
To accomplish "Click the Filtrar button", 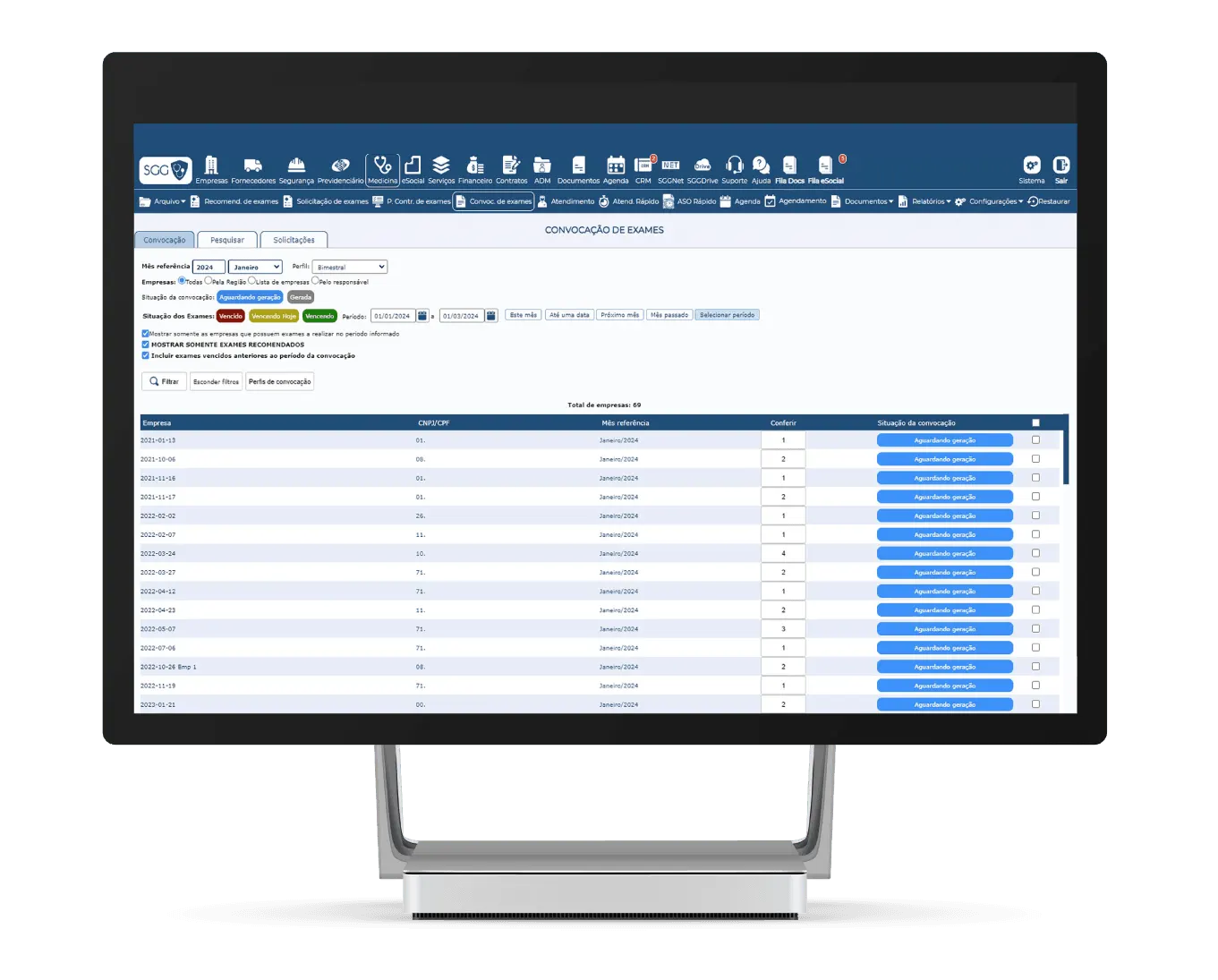I will (x=164, y=381).
